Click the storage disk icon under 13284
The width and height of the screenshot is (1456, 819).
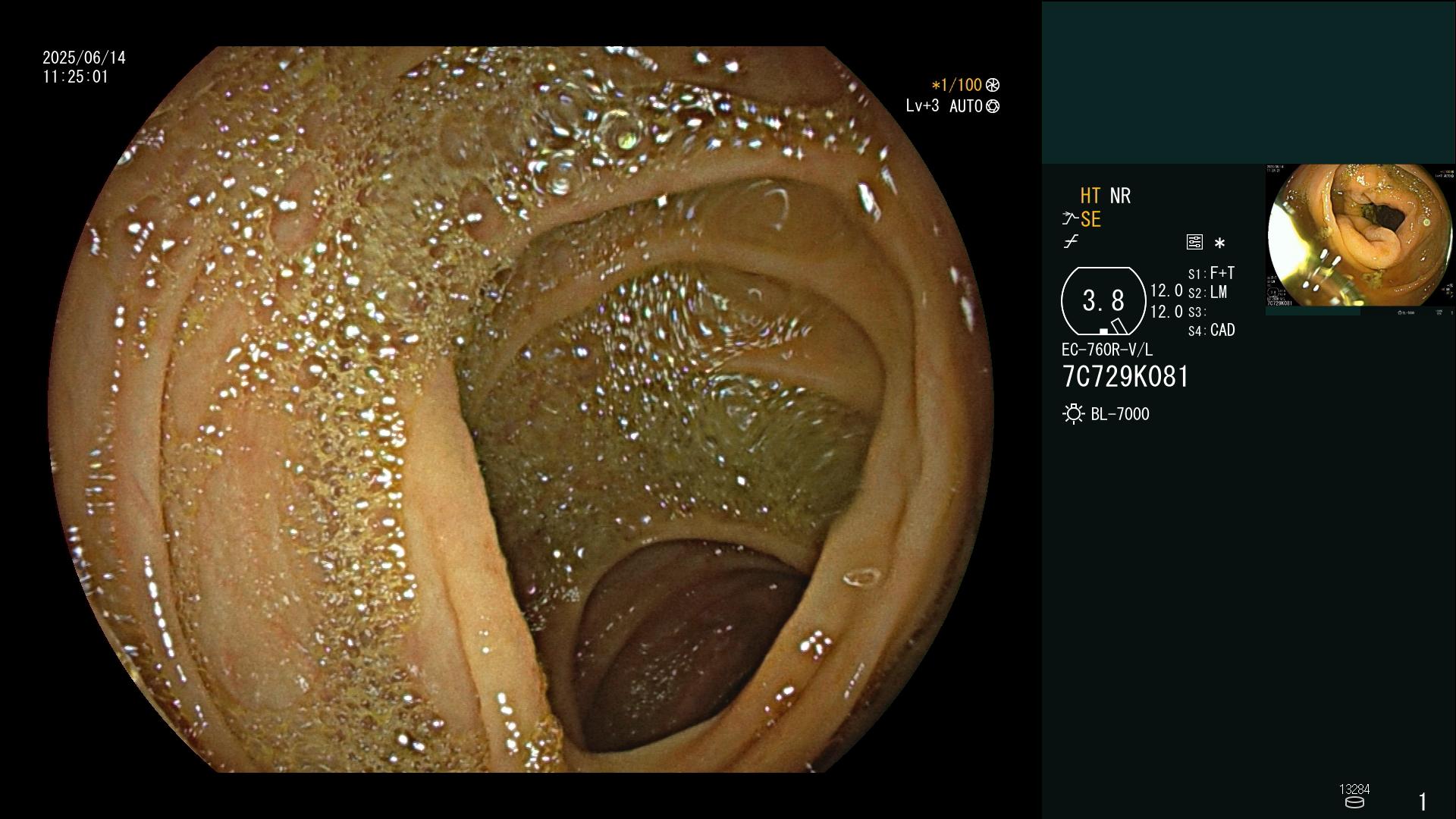click(1354, 802)
